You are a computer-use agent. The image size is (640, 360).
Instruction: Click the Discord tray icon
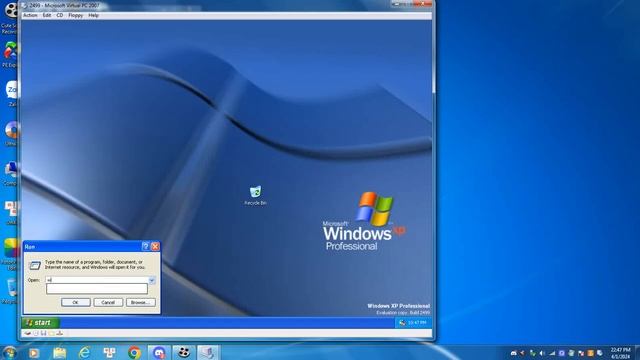click(514, 353)
